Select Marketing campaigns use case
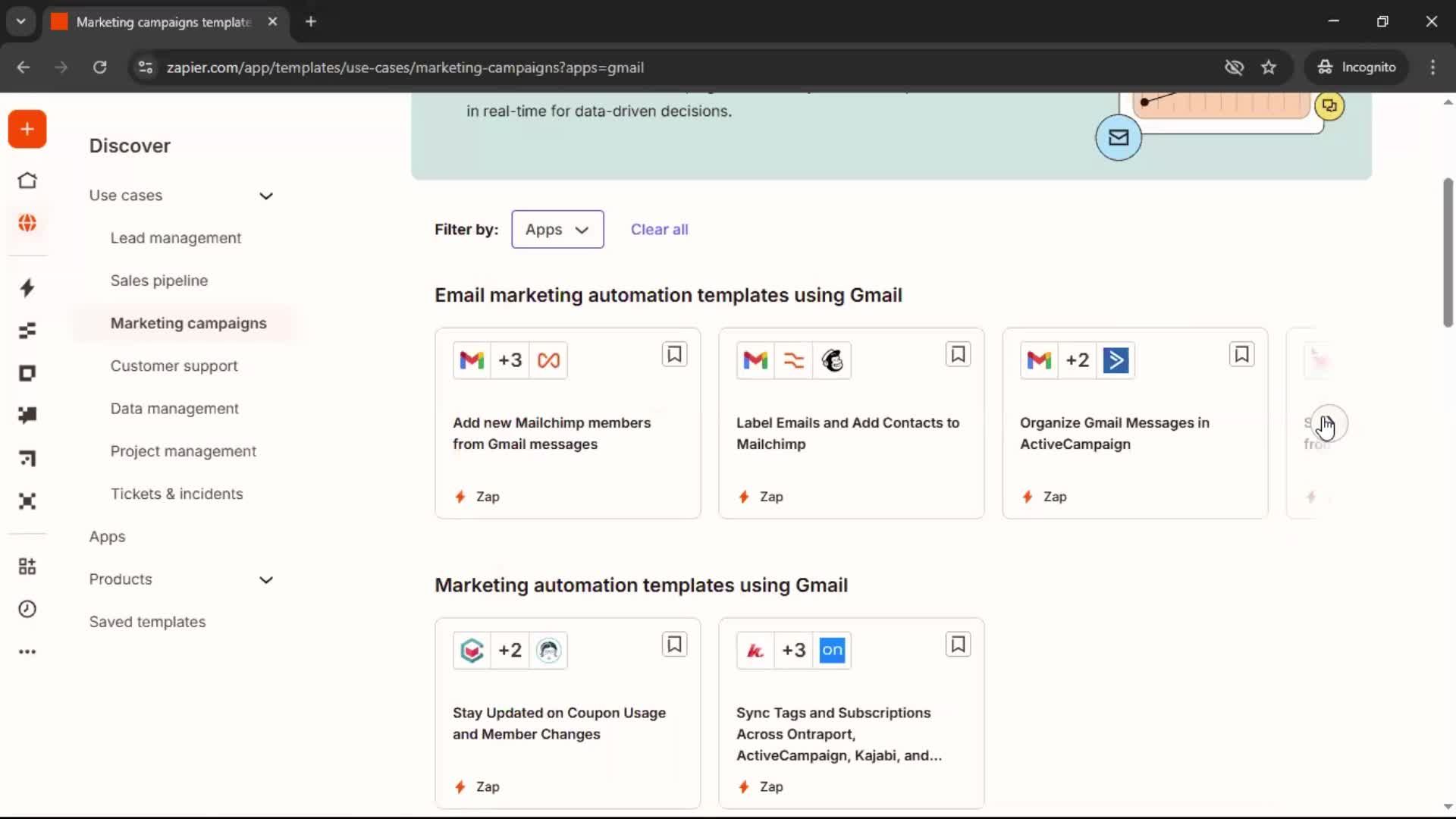Viewport: 1456px width, 819px height. pos(188,323)
